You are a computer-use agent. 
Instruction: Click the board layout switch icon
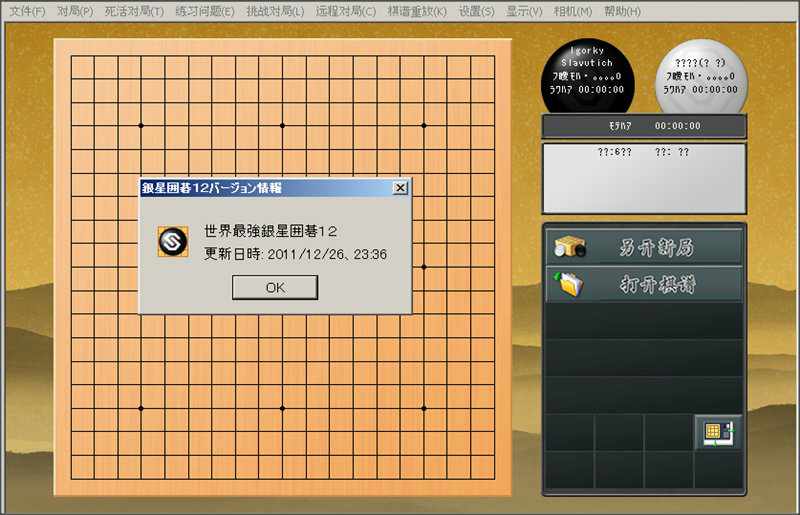(x=718, y=433)
